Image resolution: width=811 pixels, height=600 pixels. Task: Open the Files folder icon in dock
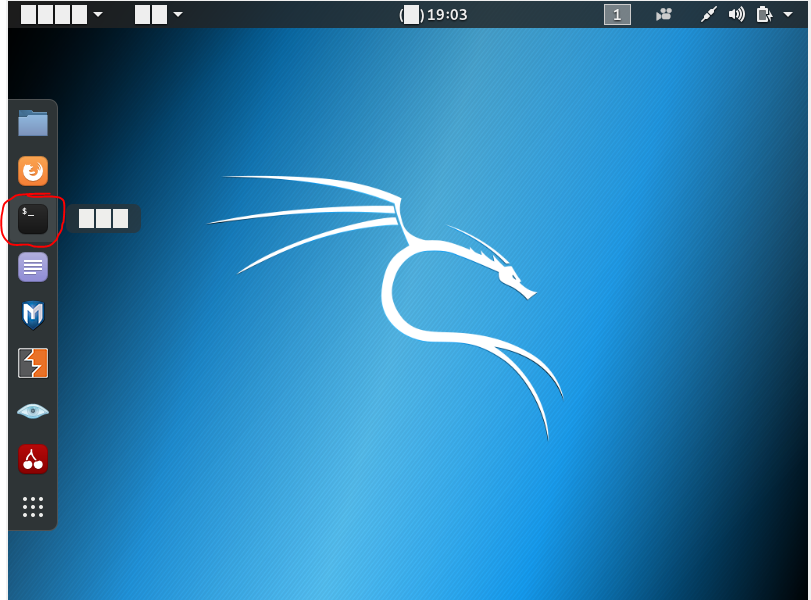[x=33, y=123]
